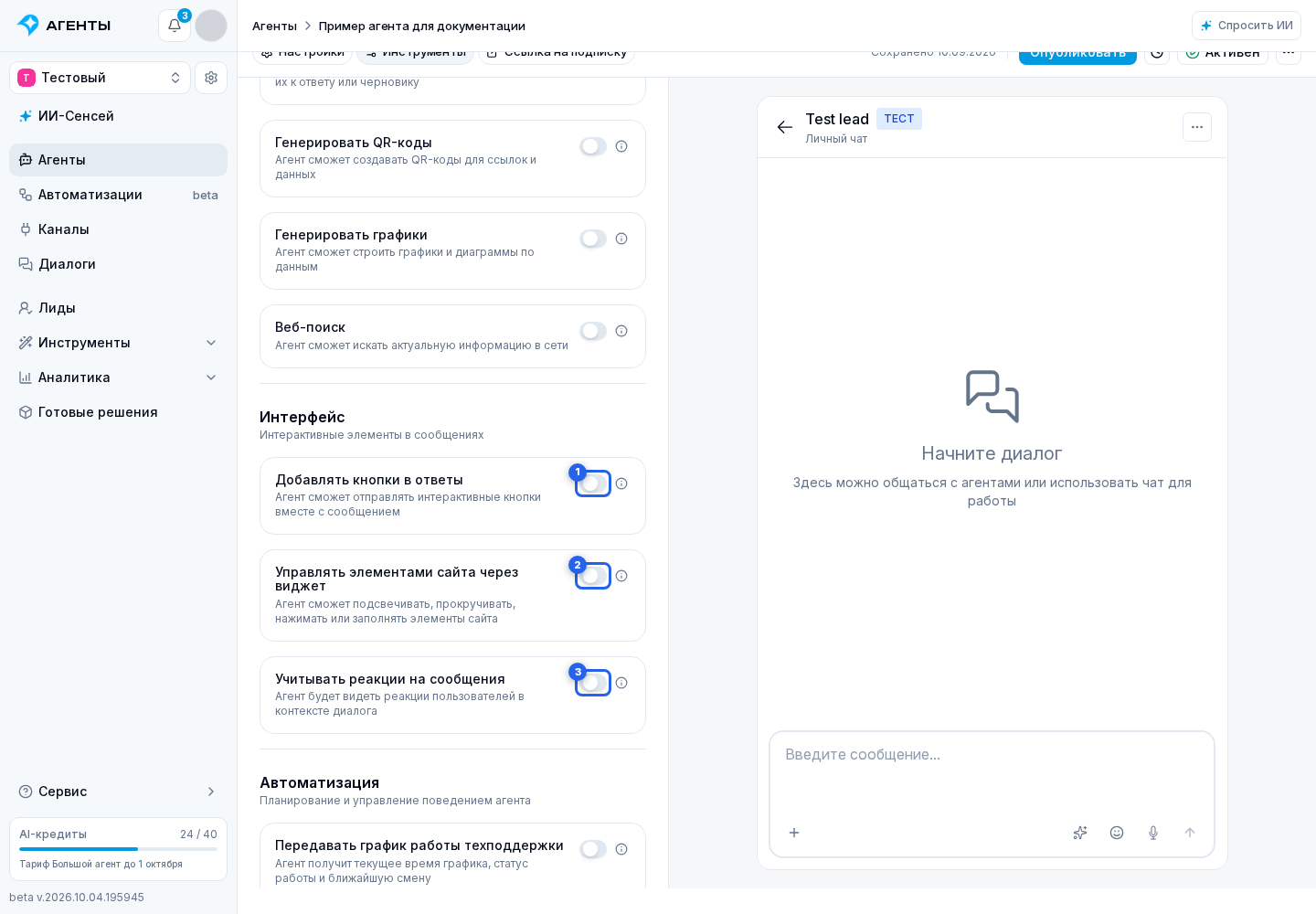This screenshot has height=914, width=1316.
Task: Click the Спросить ИИ button
Action: [x=1247, y=26]
